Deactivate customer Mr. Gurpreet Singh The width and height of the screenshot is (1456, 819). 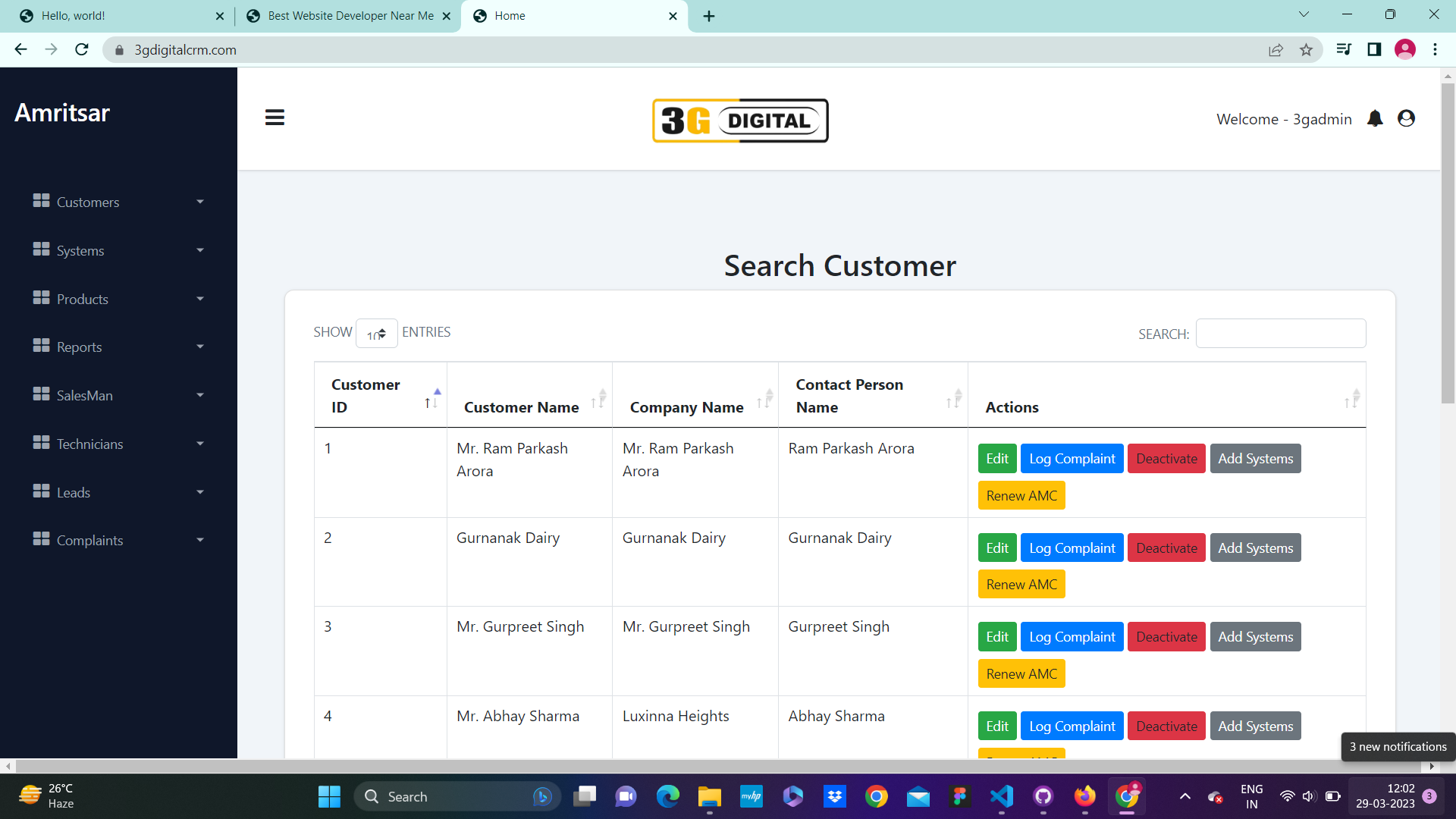point(1166,637)
